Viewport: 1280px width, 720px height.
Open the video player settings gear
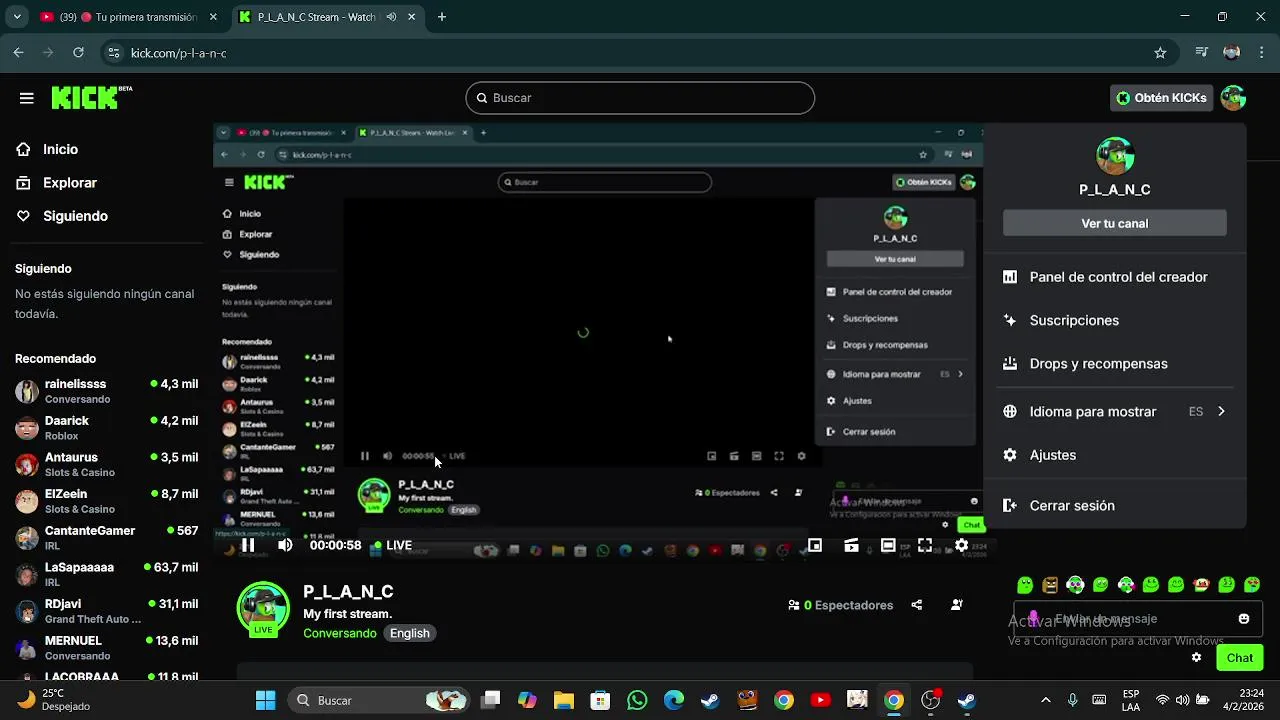pos(961,545)
